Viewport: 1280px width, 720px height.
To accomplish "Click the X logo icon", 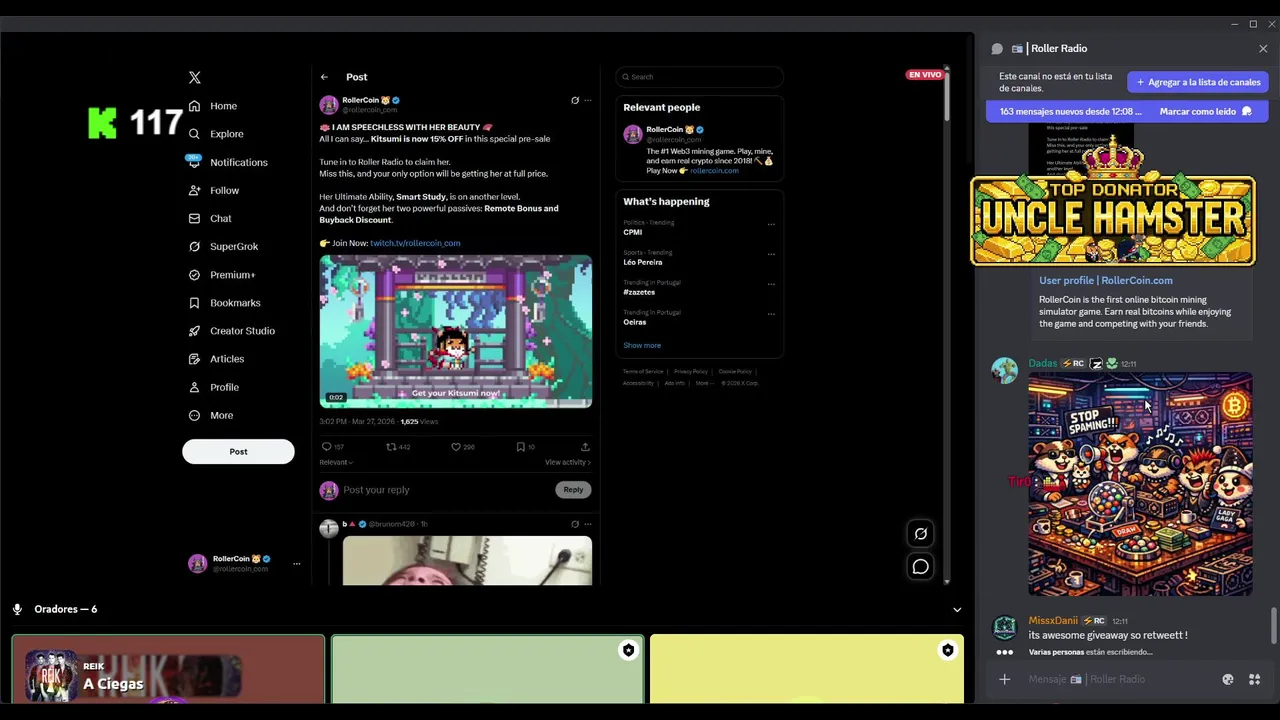I will [195, 77].
